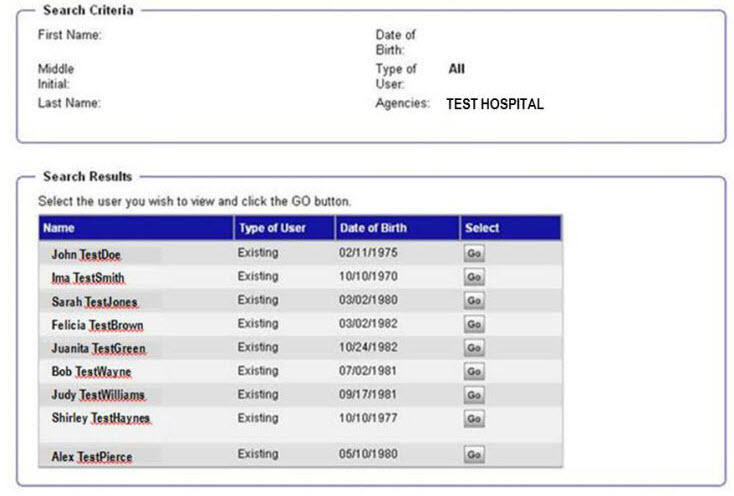Click birth date 10/24/1982 in results
This screenshot has height=496, width=734.
point(368,347)
